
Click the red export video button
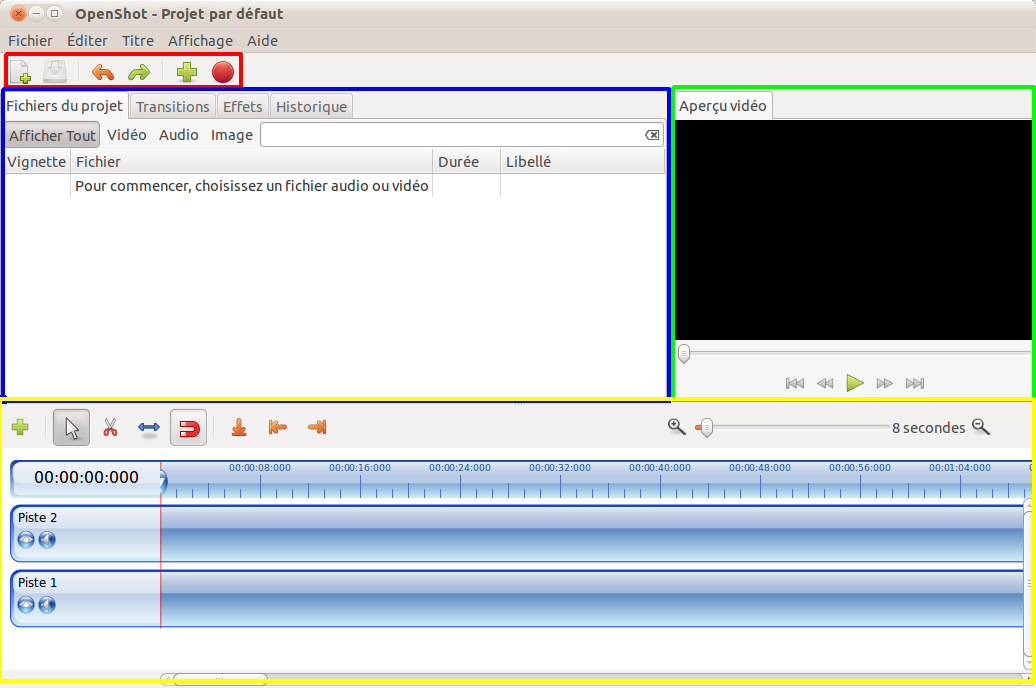click(223, 72)
